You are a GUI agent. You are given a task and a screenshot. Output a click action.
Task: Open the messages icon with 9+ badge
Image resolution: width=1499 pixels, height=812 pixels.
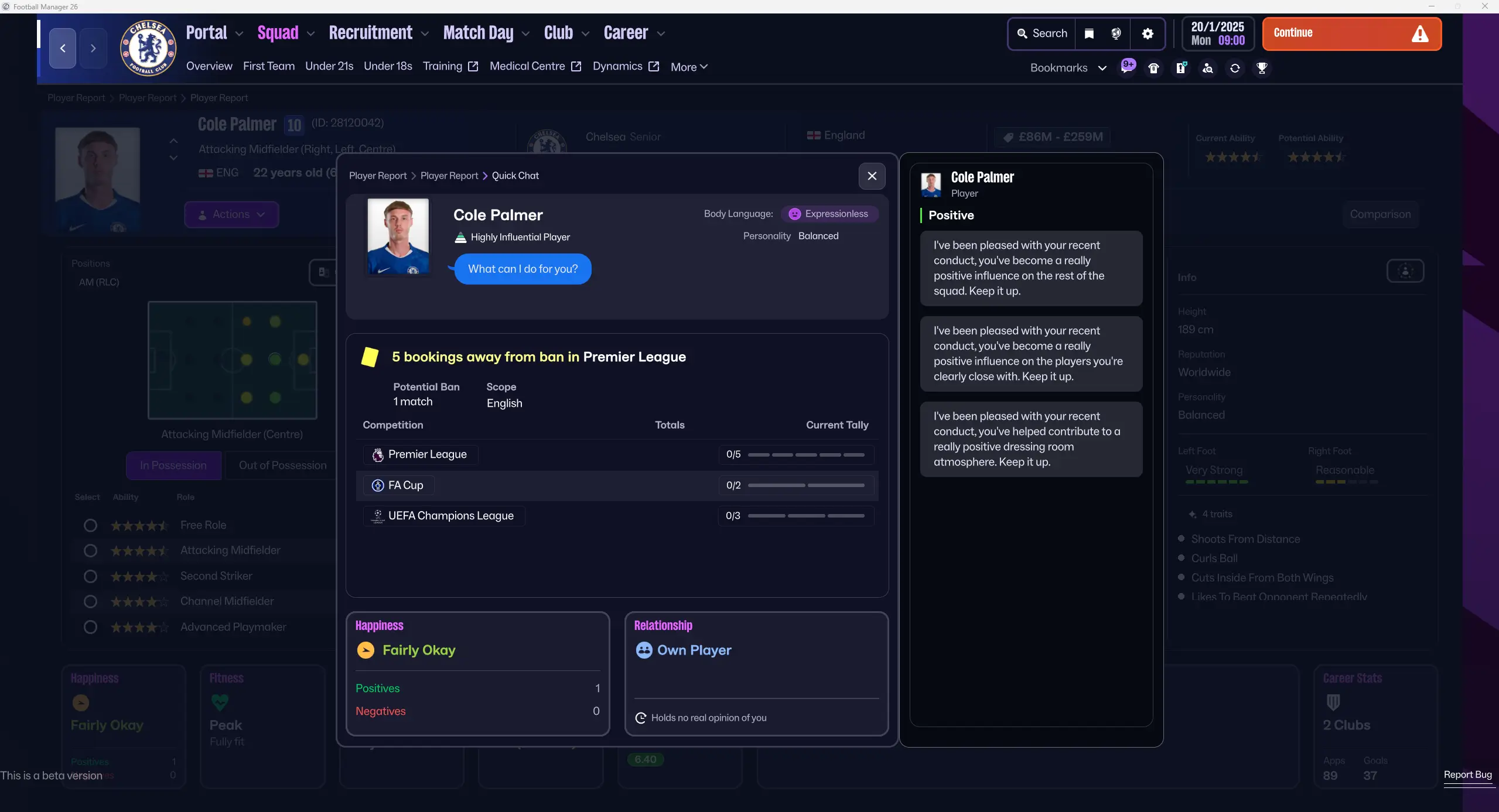pyautogui.click(x=1127, y=67)
